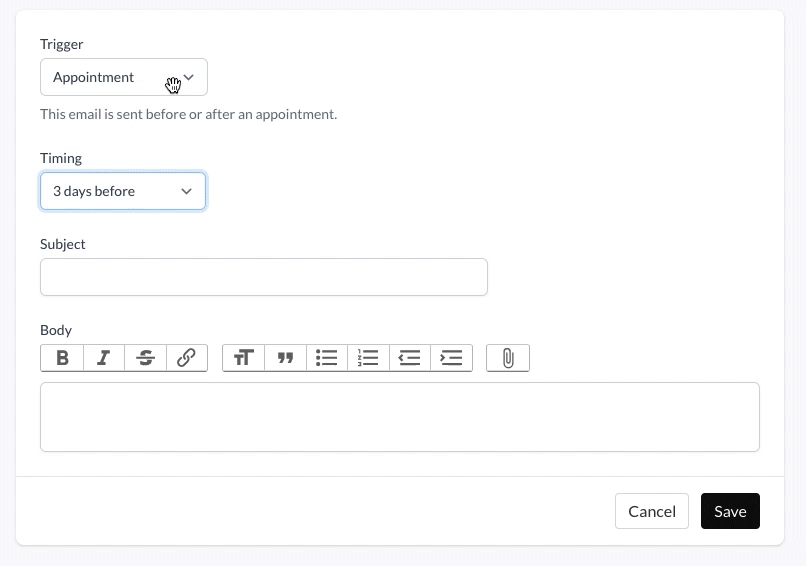806x566 pixels.
Task: Create a numbered list
Action: pos(368,358)
